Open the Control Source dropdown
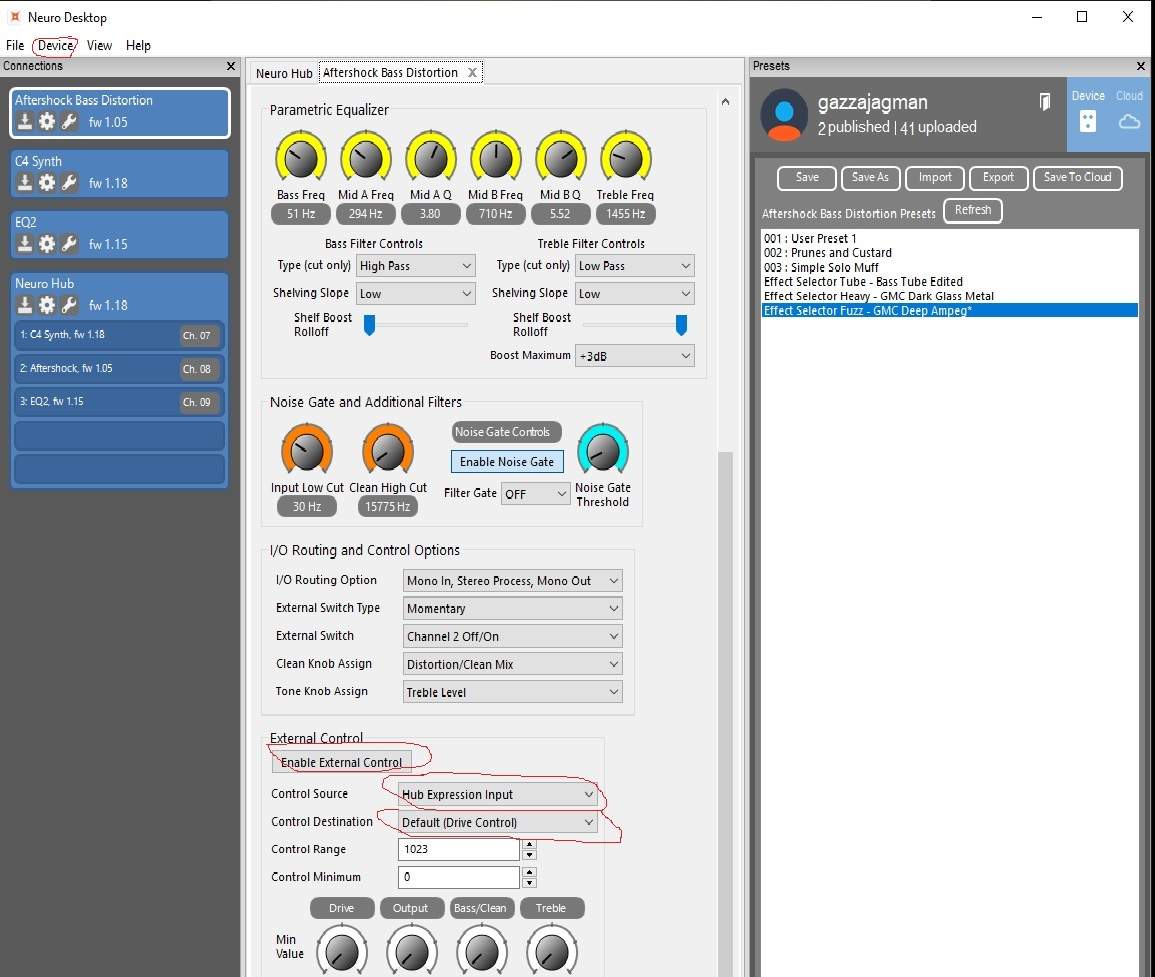This screenshot has height=977, width=1155. point(497,794)
